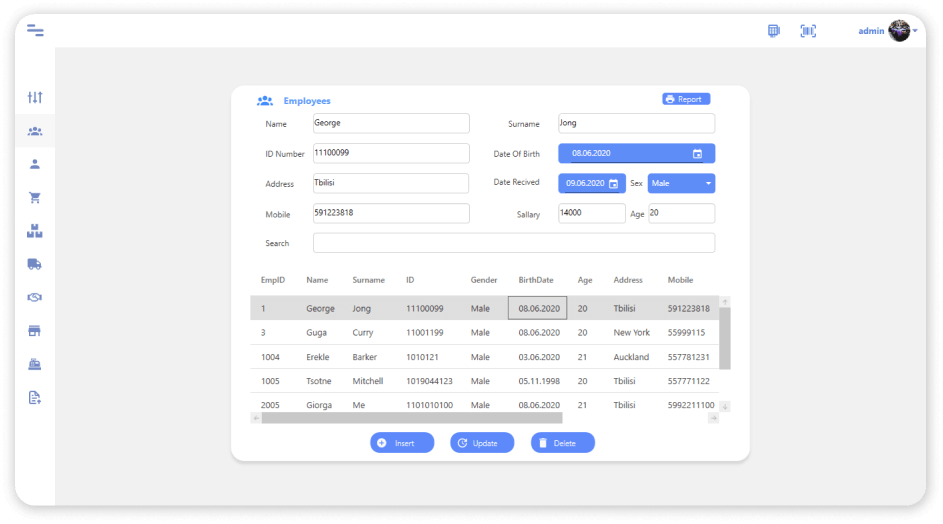Select the Tsotne Mitchell row

coord(484,381)
